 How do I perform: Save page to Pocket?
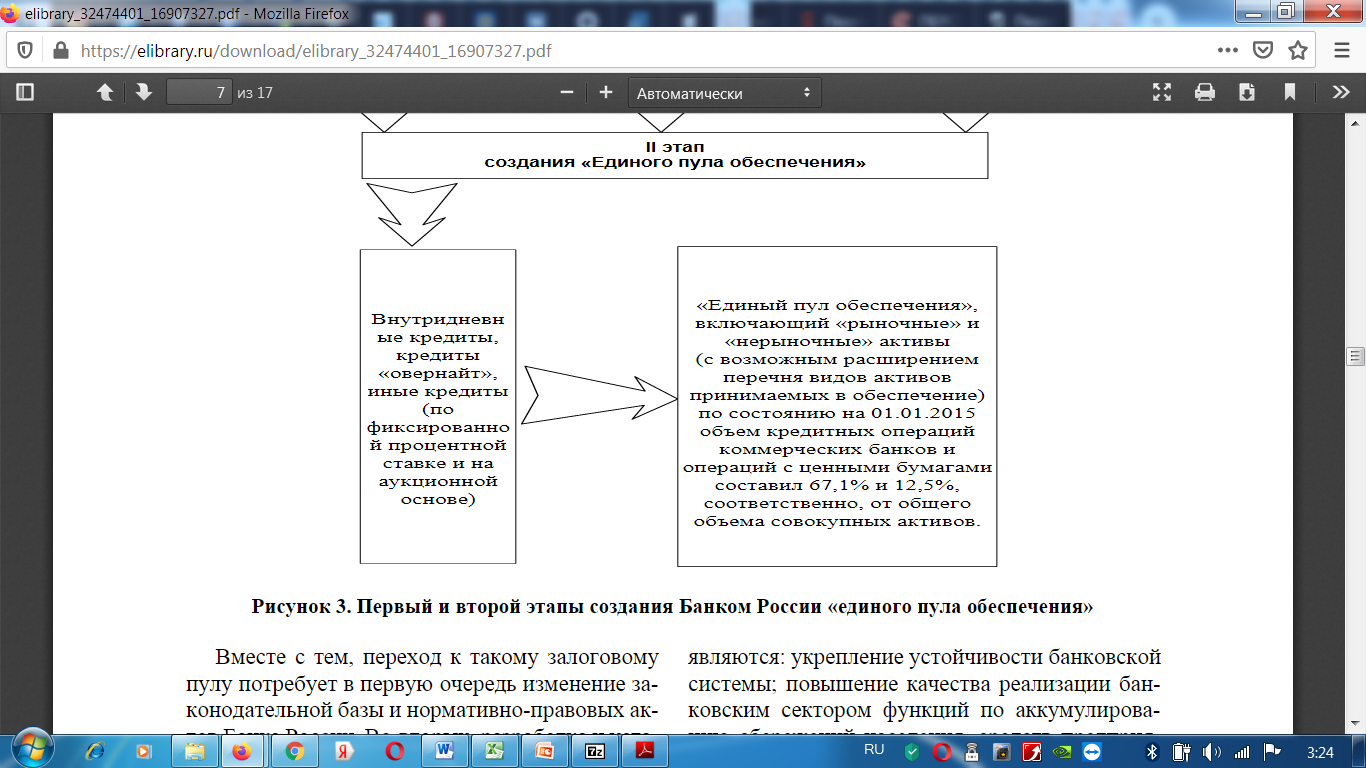click(x=1264, y=50)
